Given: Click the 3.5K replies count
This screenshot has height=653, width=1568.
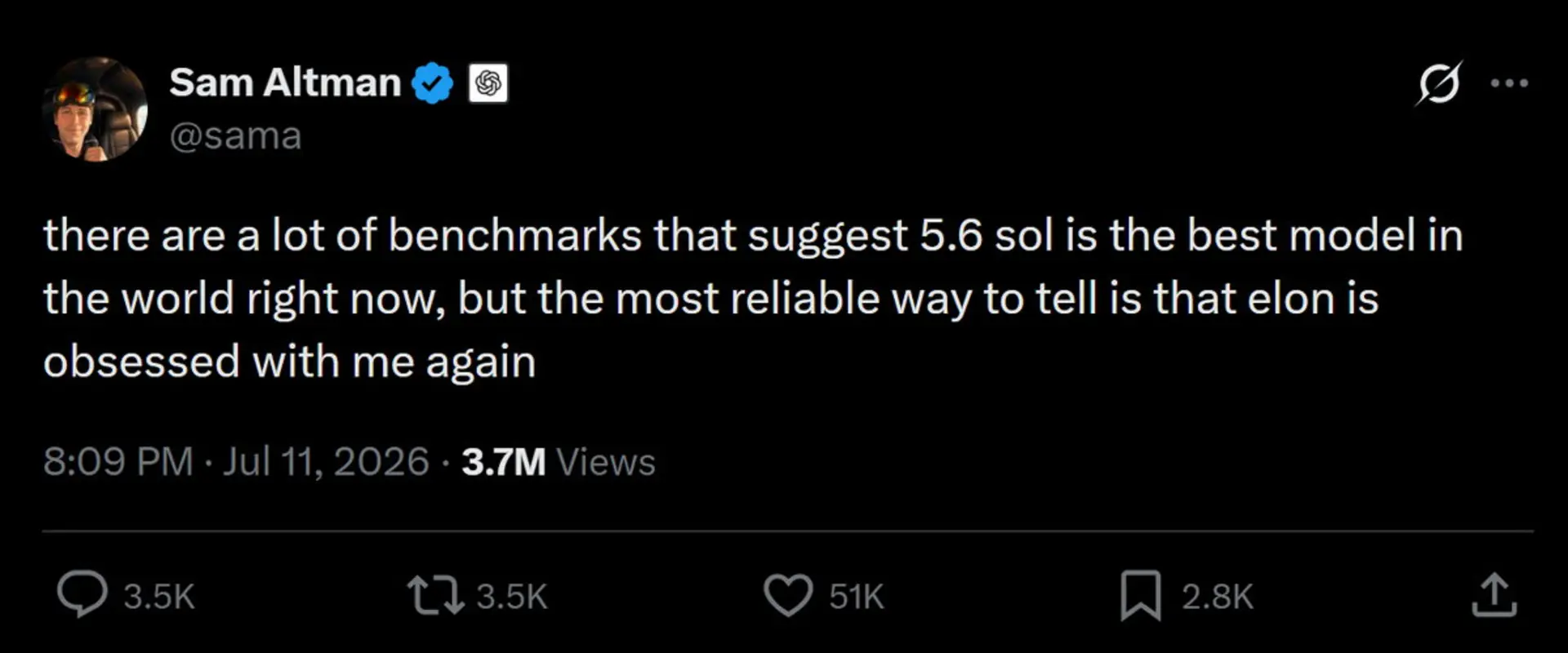Looking at the screenshot, I should tap(159, 597).
